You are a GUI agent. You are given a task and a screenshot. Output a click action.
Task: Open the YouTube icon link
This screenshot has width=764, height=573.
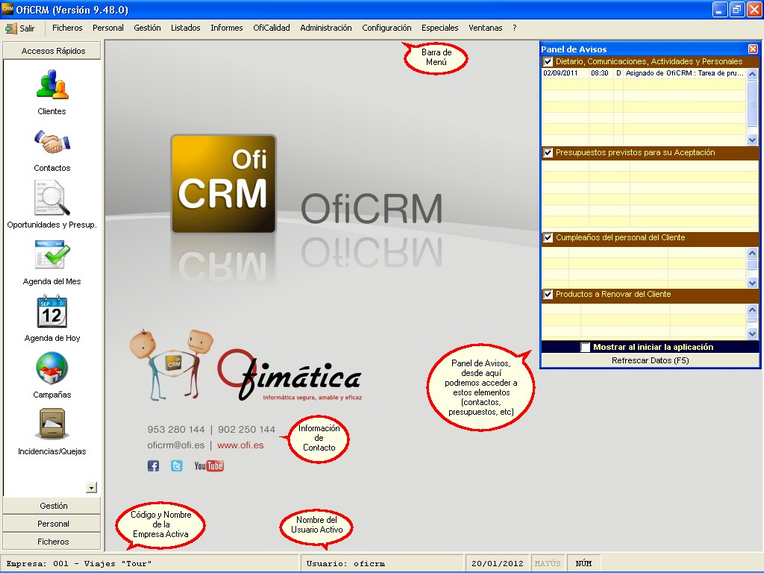tap(209, 466)
